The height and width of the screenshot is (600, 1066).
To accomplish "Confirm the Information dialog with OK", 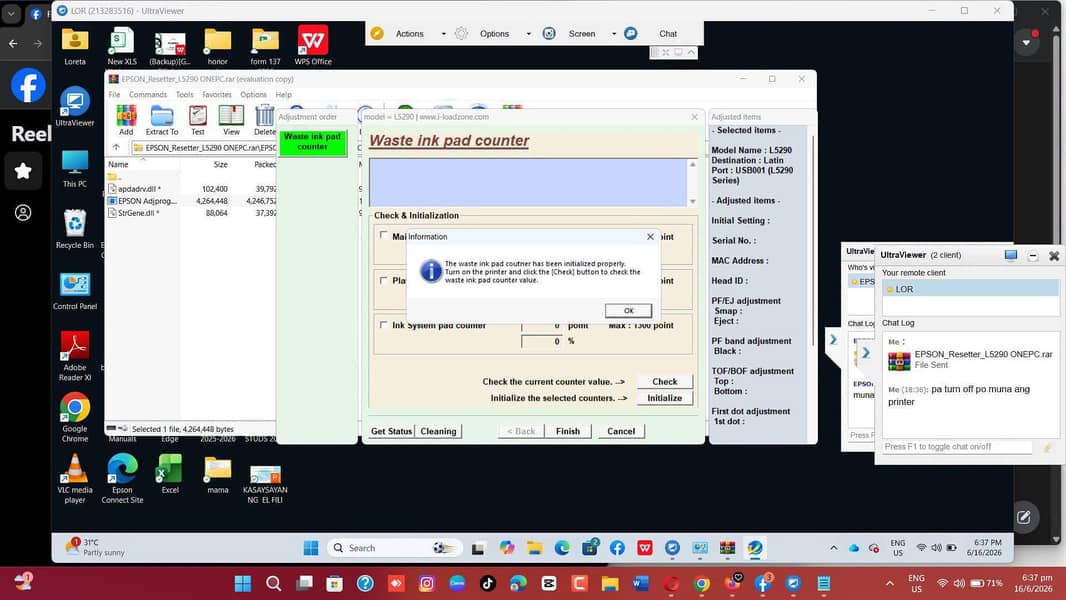I will tap(628, 311).
